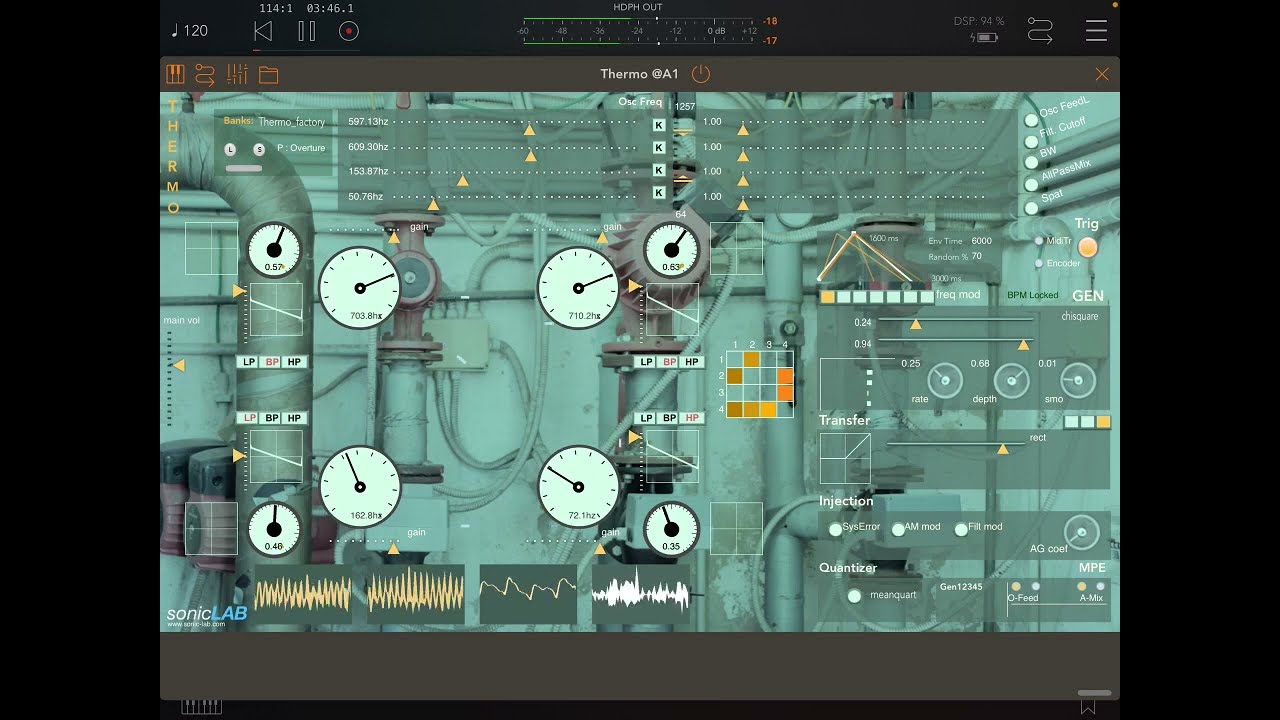
Task: Click the 710.2hz gauge dial
Action: coord(578,289)
